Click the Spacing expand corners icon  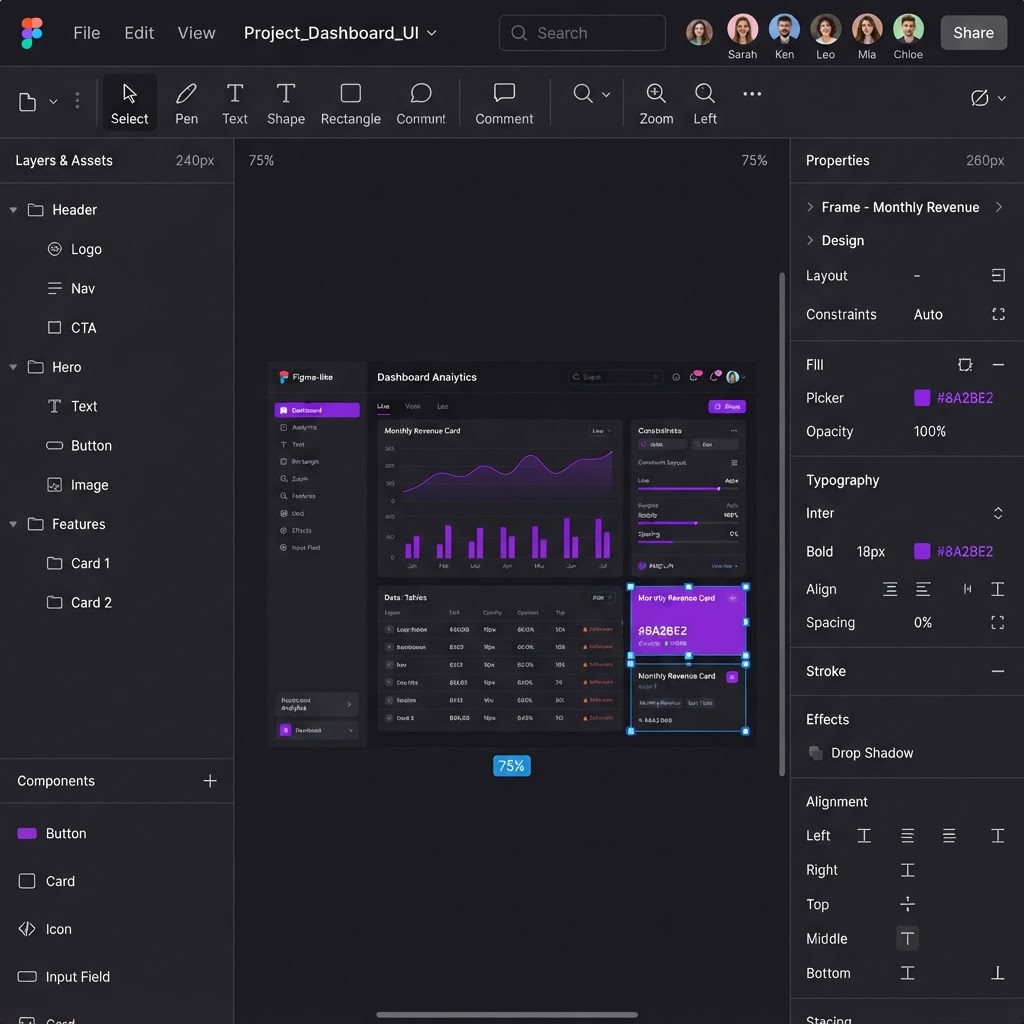pos(997,622)
